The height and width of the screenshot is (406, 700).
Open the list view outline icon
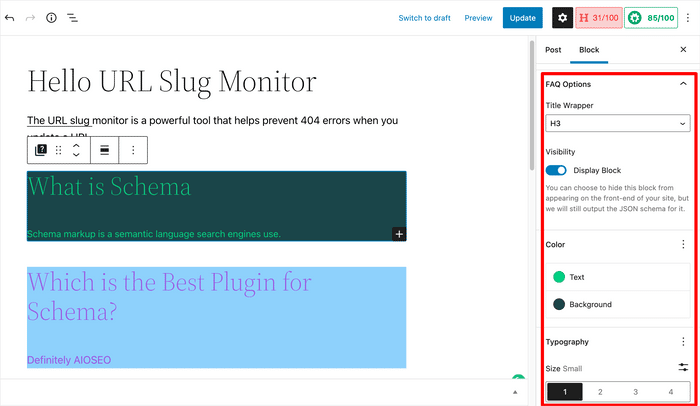pos(73,18)
